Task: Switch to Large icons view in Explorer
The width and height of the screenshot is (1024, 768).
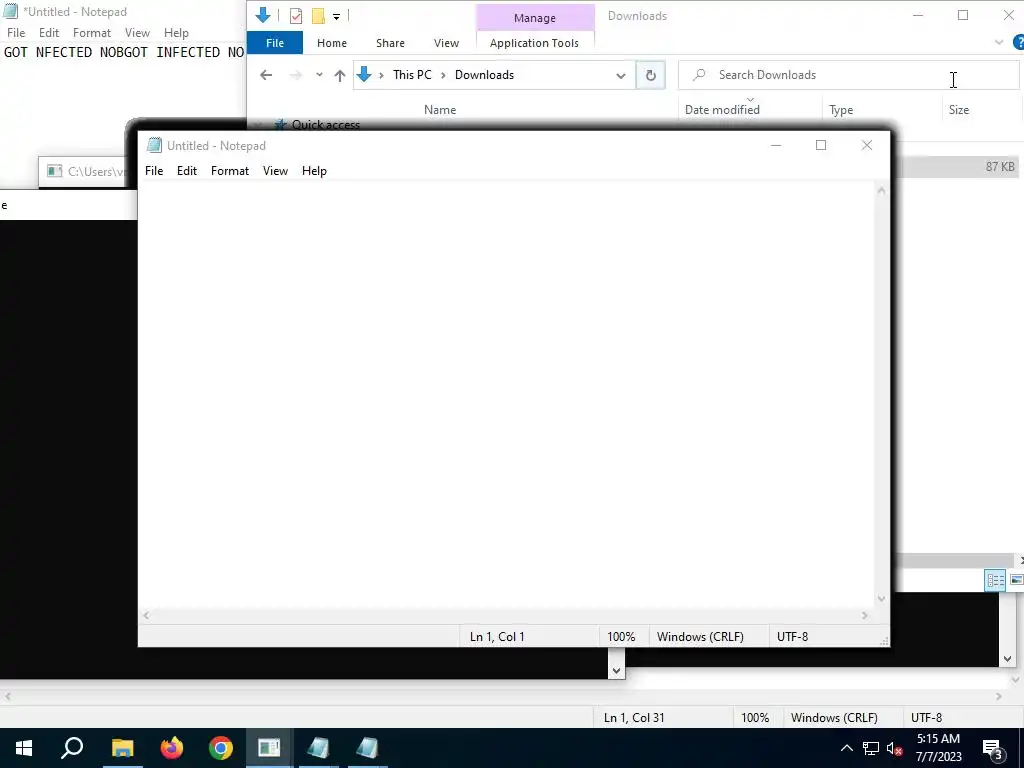Action: pyautogui.click(x=1016, y=580)
